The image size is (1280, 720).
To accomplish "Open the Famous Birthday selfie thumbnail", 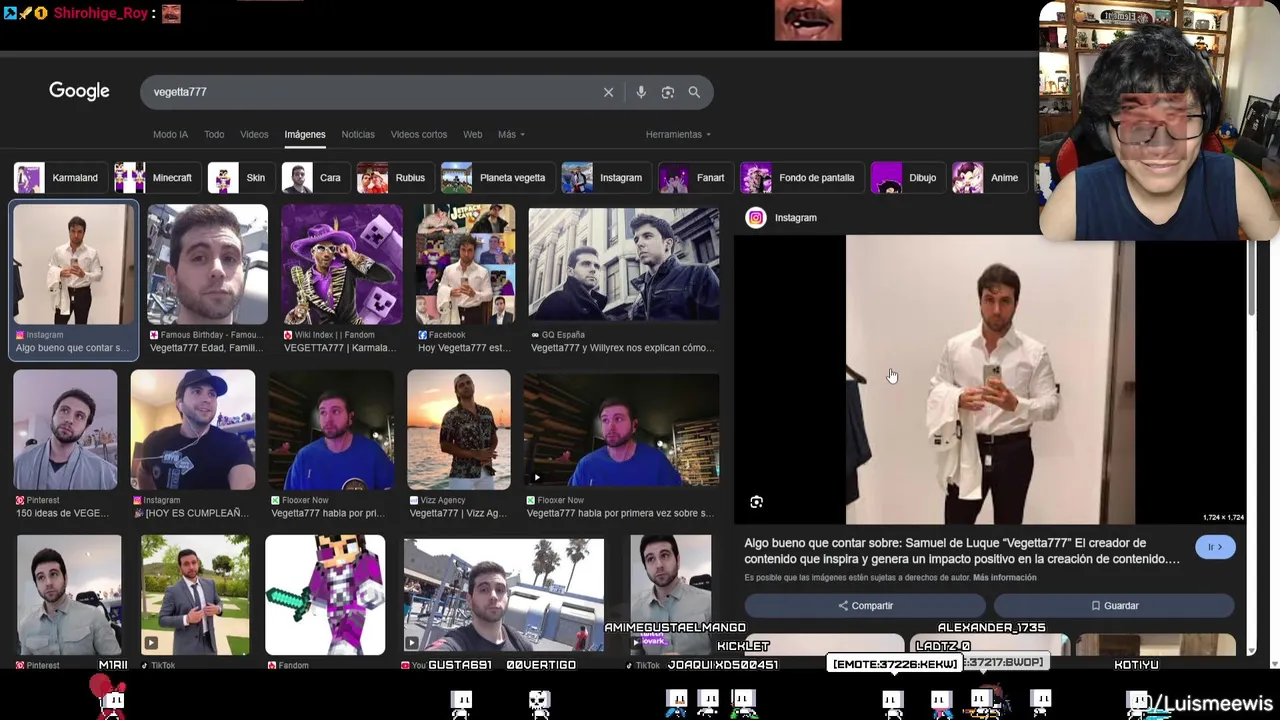I will [x=207, y=265].
